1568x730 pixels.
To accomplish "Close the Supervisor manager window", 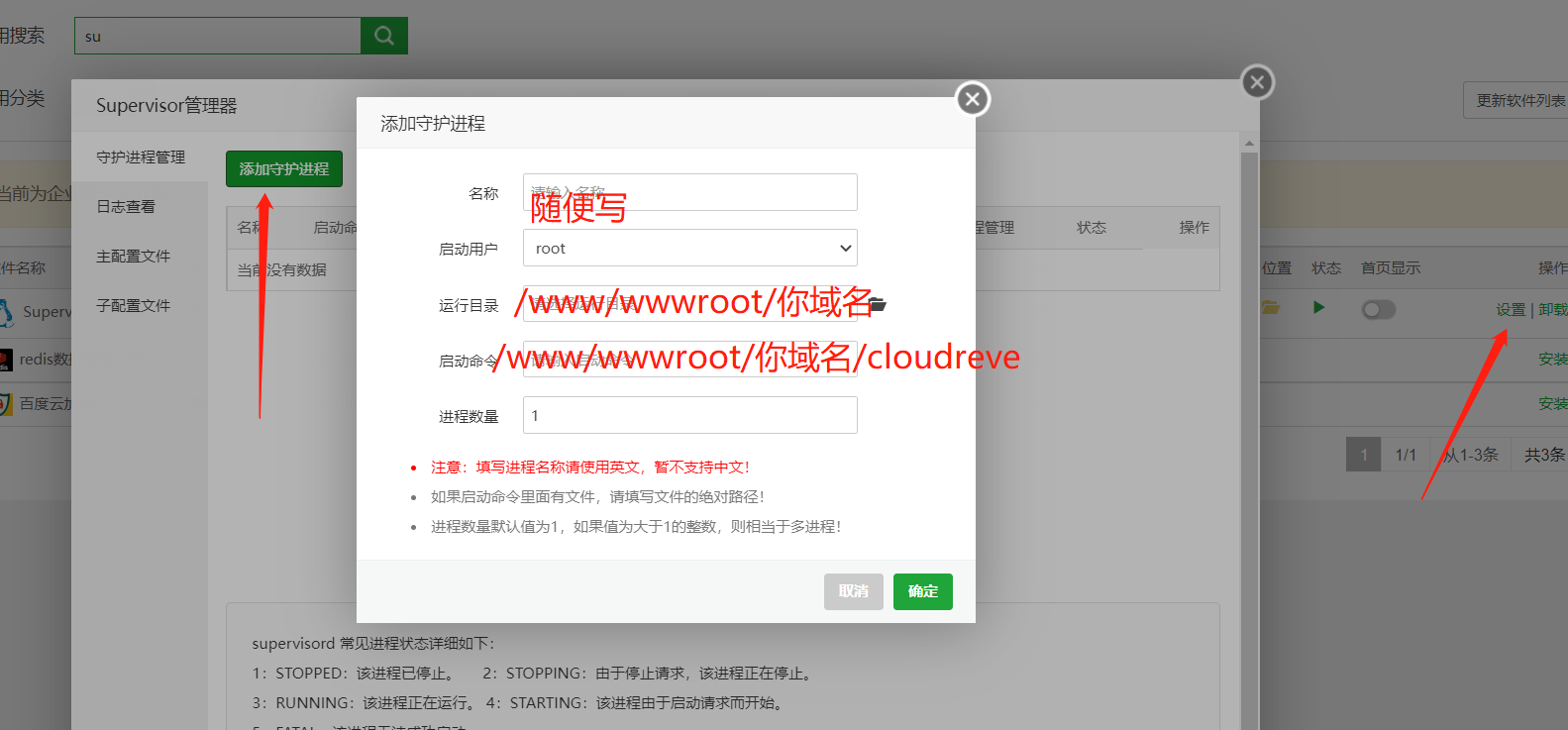I will click(x=1257, y=82).
